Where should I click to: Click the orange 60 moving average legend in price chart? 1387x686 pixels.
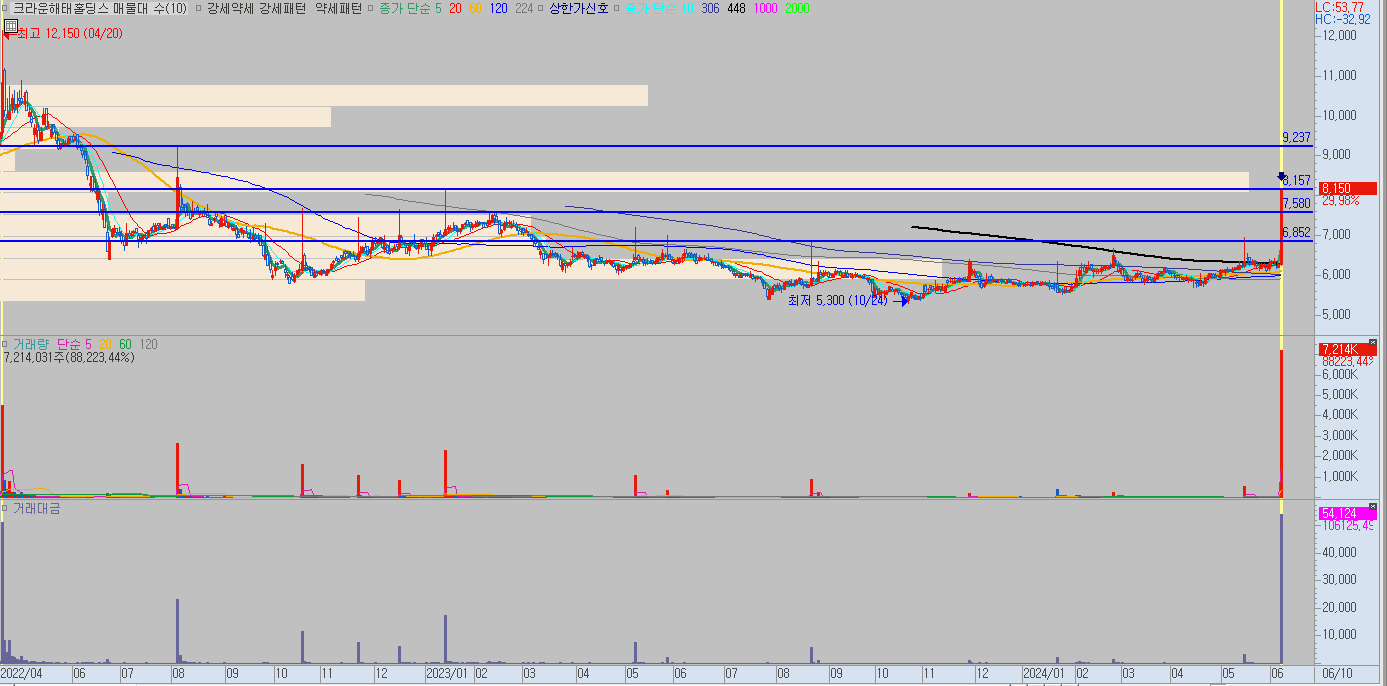click(475, 8)
